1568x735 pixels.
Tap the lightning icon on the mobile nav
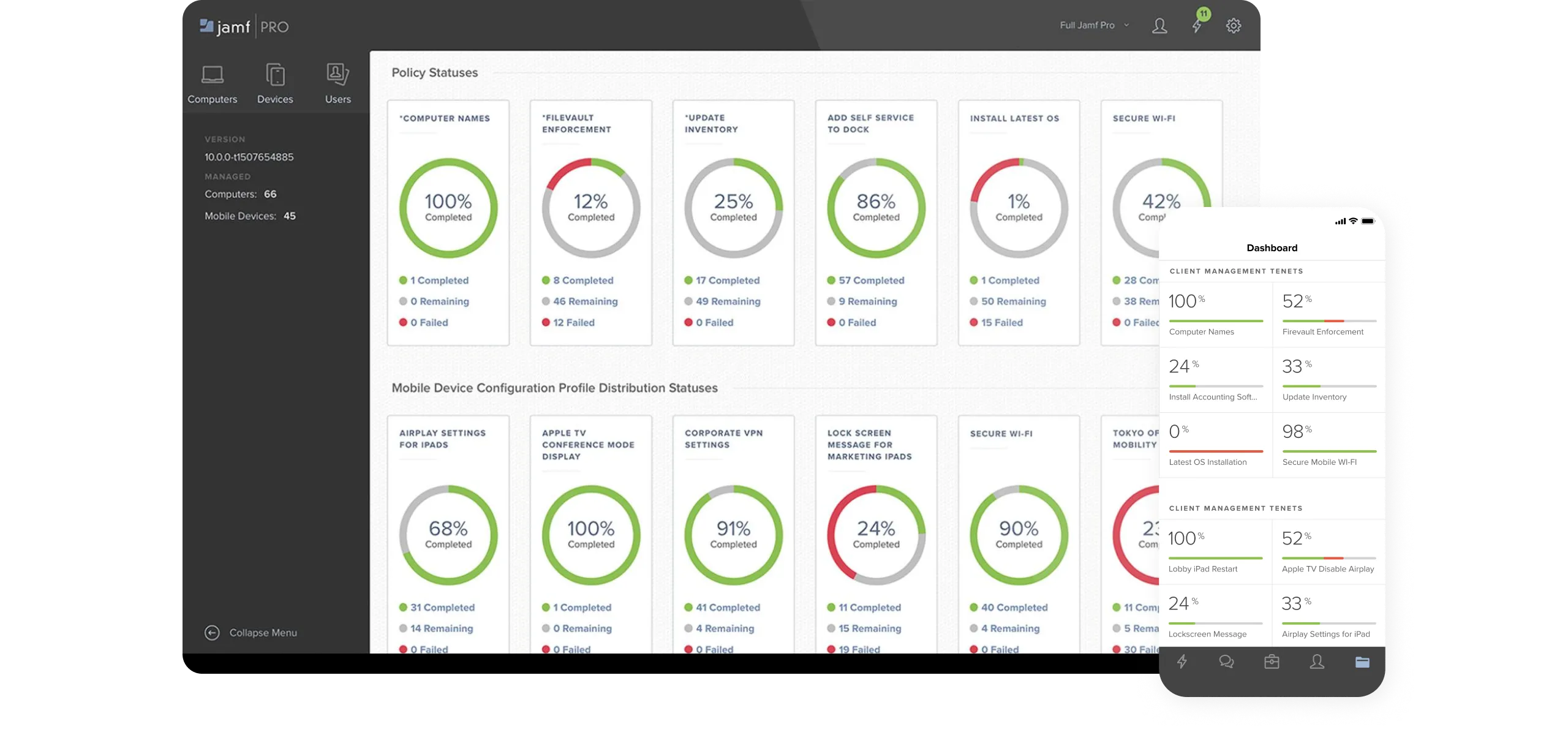(x=1182, y=662)
